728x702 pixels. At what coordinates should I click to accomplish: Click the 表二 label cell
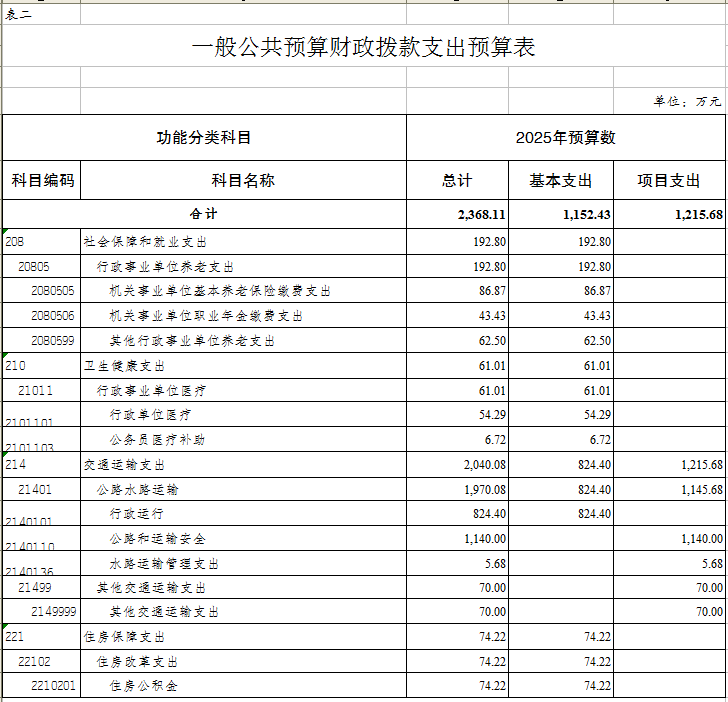[x=41, y=14]
